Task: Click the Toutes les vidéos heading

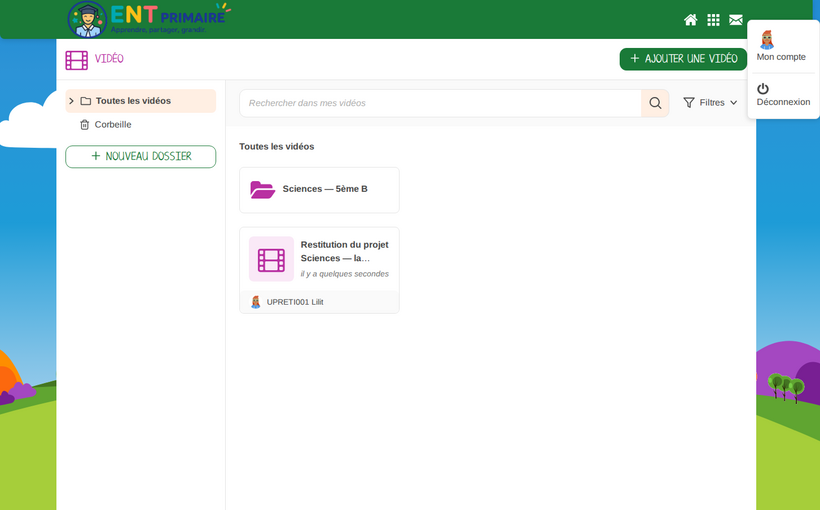Action: [276, 146]
